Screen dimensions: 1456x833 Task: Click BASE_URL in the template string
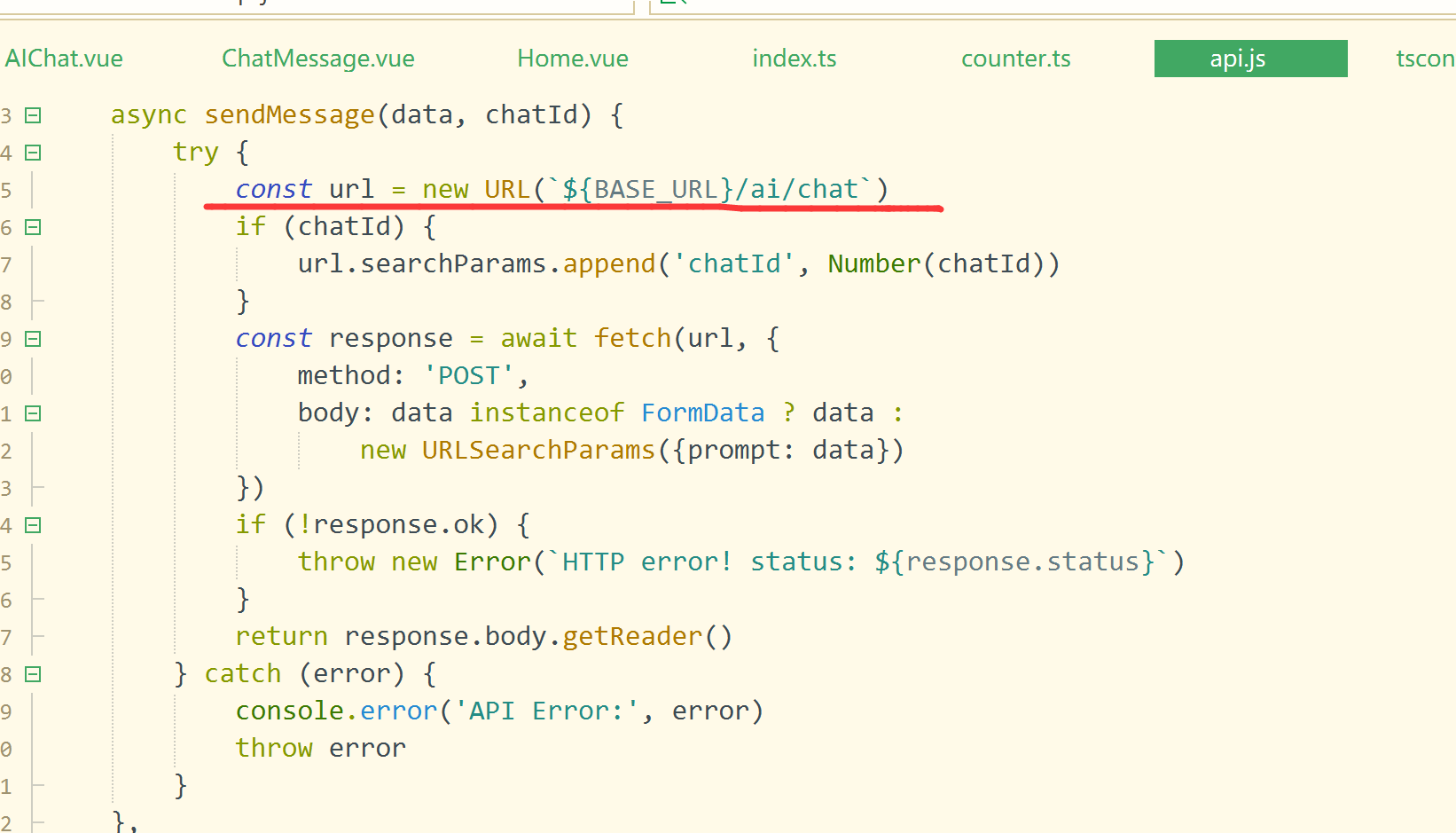coord(656,190)
